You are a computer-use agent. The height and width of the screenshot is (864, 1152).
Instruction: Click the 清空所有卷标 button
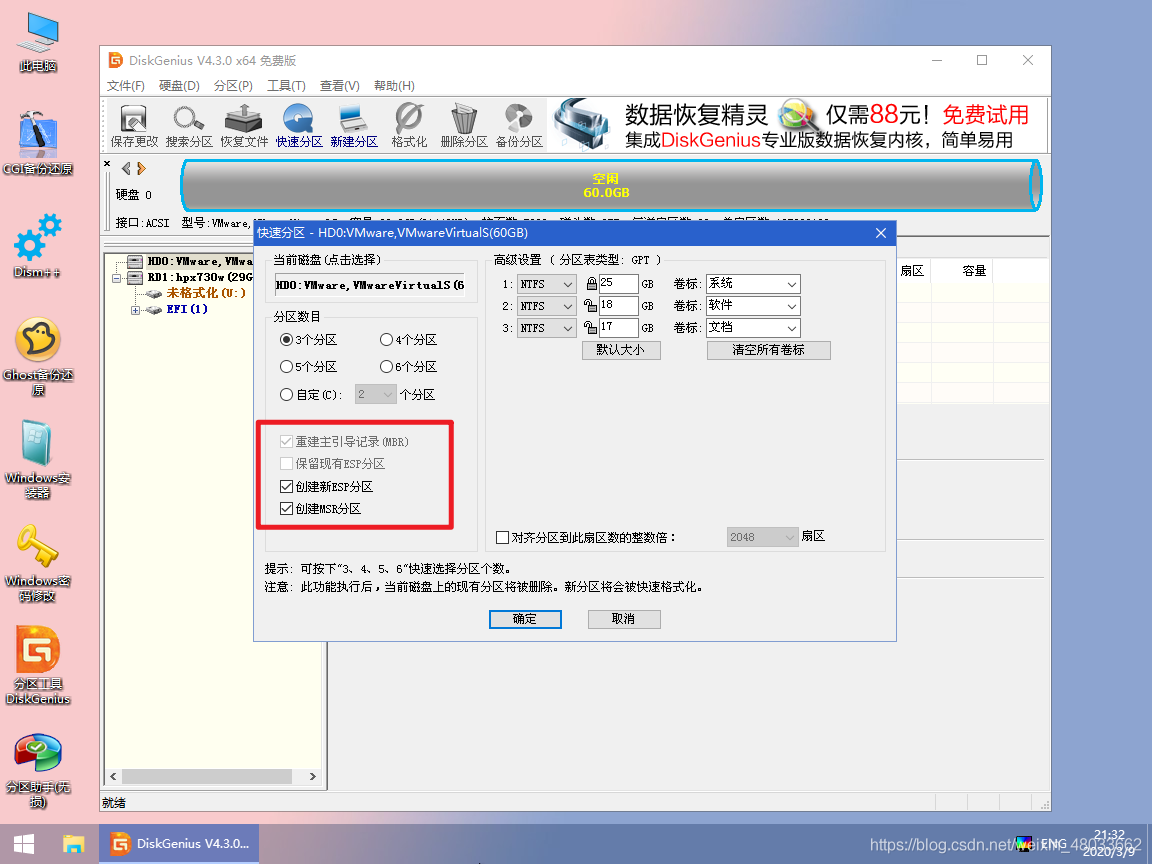[x=768, y=350]
